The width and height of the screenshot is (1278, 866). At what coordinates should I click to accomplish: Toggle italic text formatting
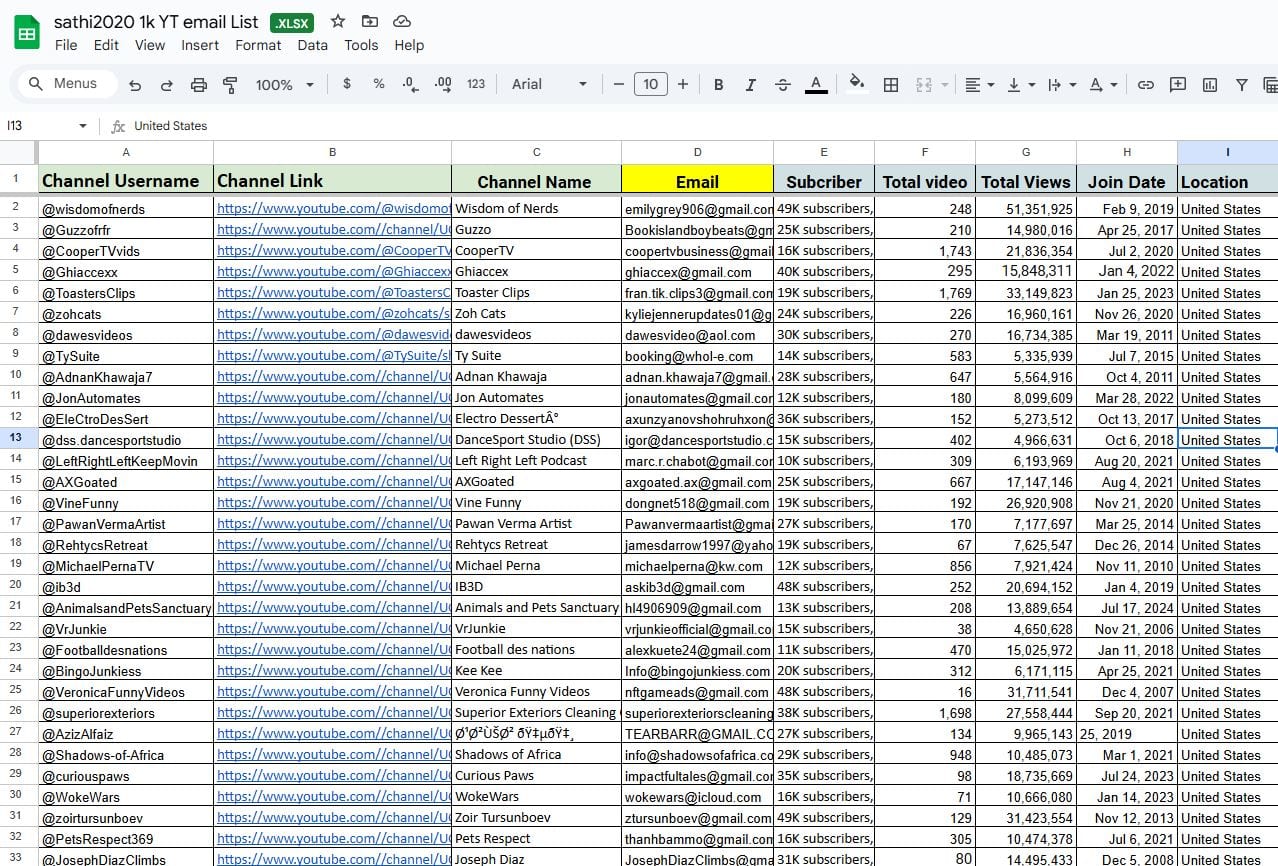tap(750, 85)
